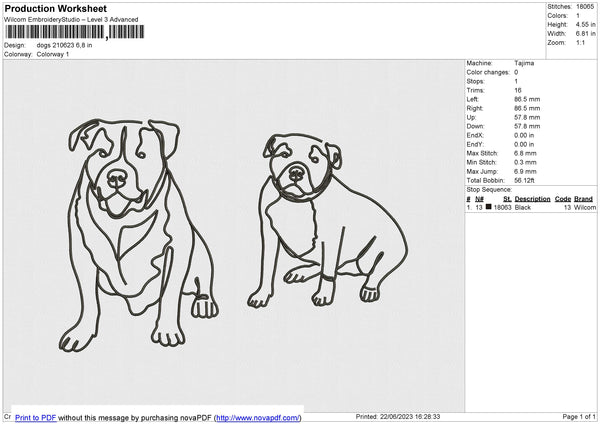Click the EndX label
Viewport: 600px width, 424px height.
click(475, 135)
